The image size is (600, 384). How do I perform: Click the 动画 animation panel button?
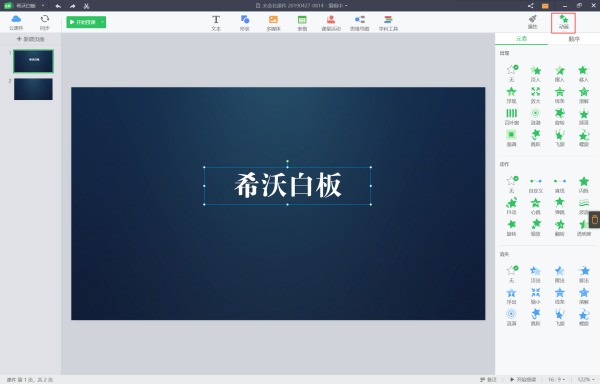pos(563,23)
